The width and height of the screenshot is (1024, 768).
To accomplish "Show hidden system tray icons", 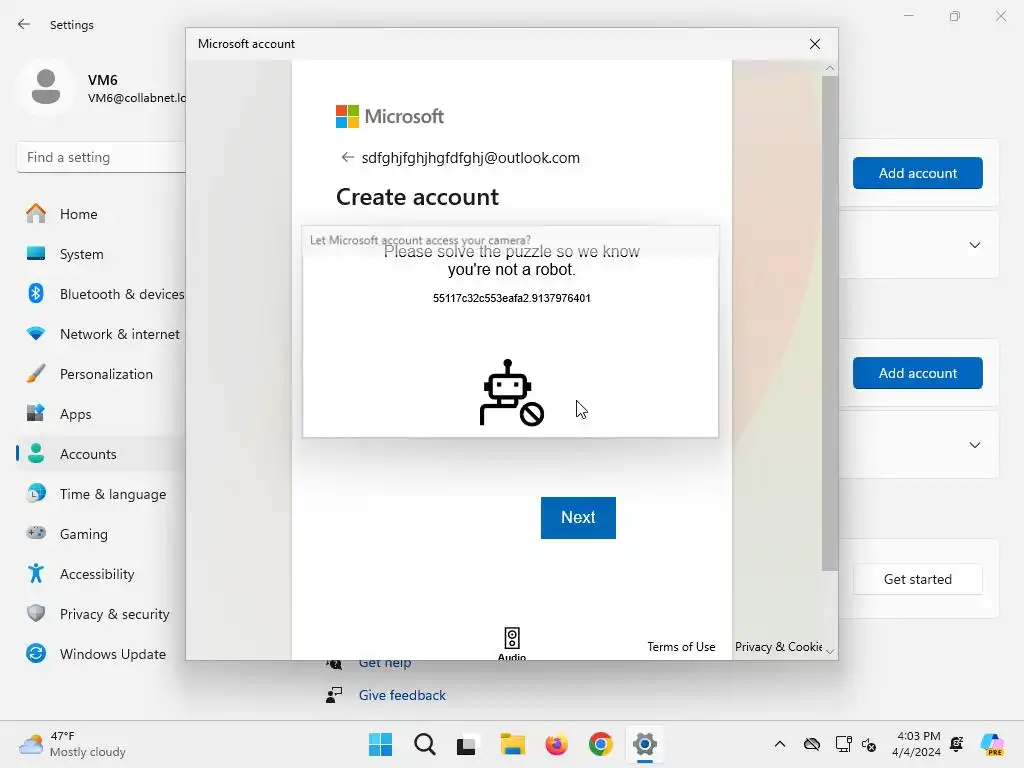I will point(780,744).
